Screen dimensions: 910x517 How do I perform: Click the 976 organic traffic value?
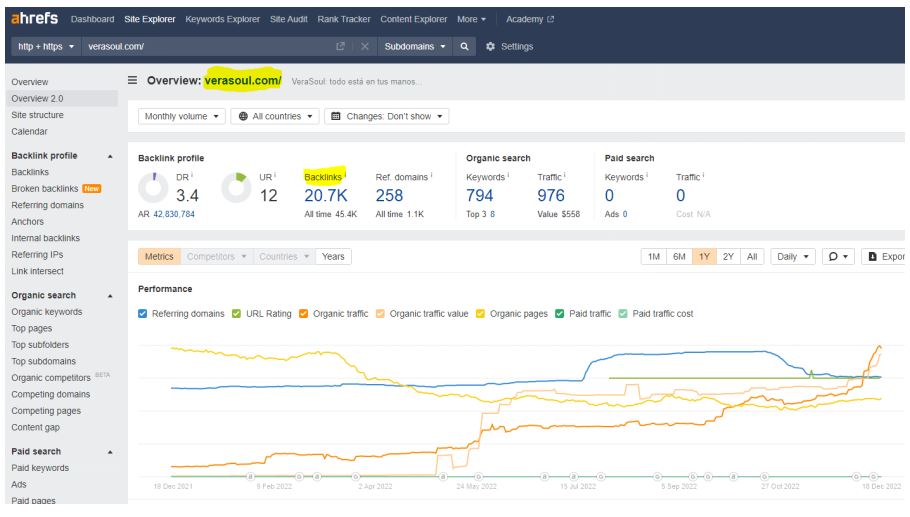pyautogui.click(x=551, y=196)
